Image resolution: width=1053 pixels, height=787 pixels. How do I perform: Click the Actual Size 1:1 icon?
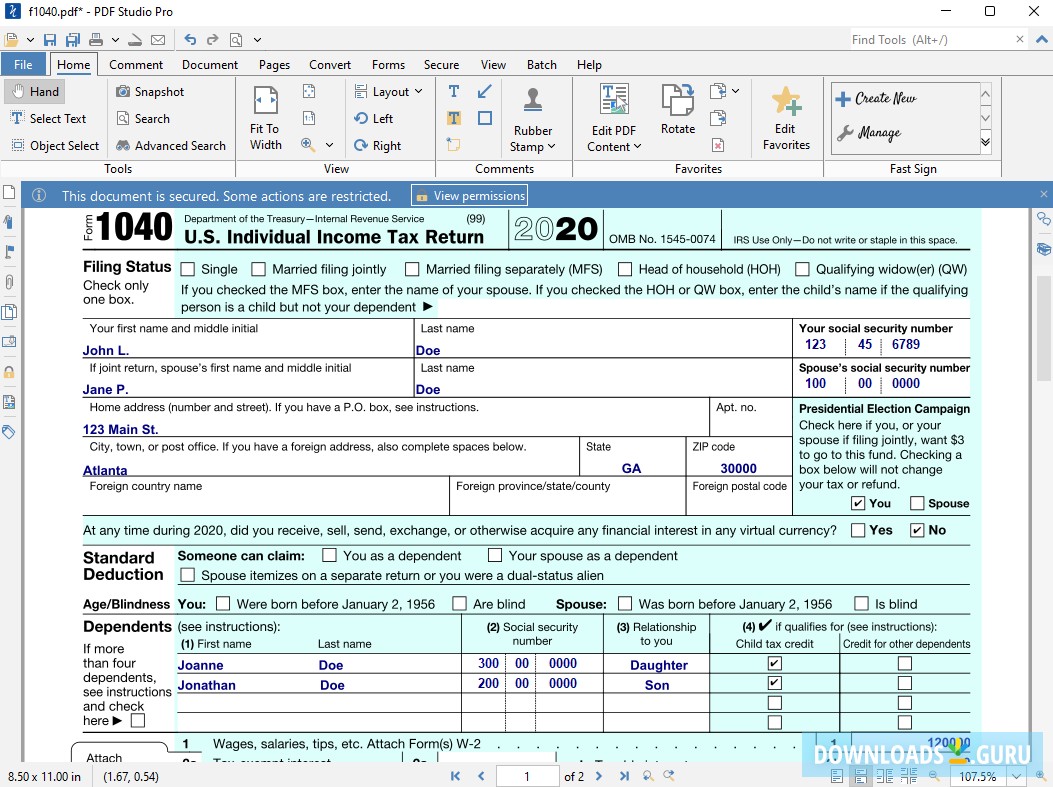(309, 118)
